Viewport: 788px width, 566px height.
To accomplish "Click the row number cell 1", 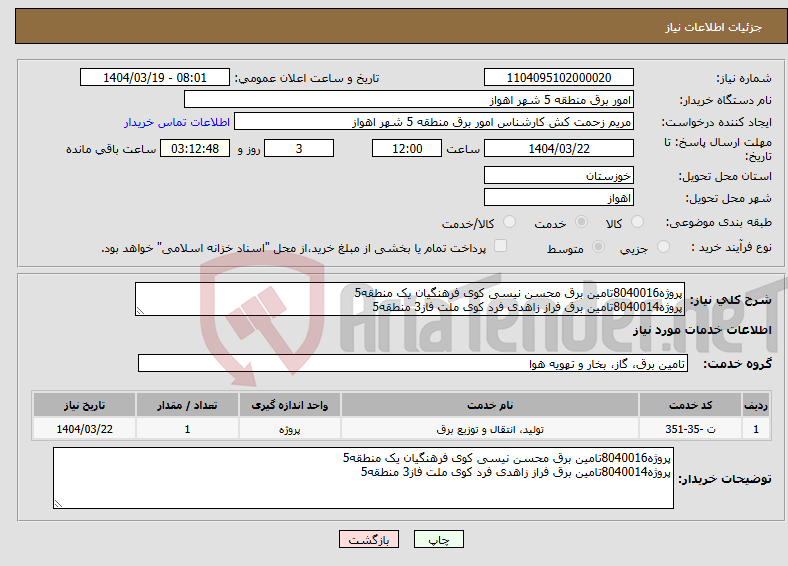I will (x=756, y=429).
